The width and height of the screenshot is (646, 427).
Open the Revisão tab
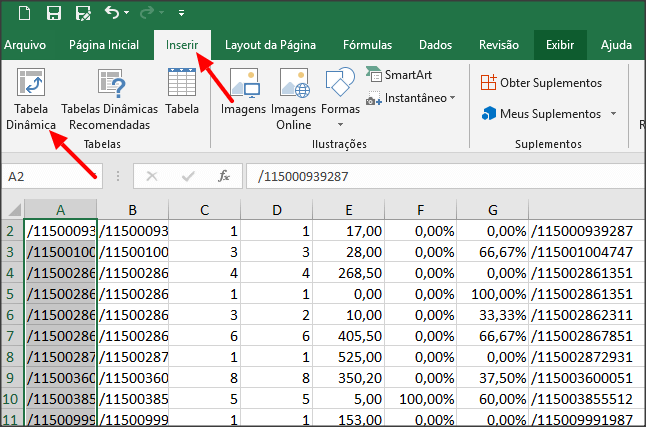point(499,45)
